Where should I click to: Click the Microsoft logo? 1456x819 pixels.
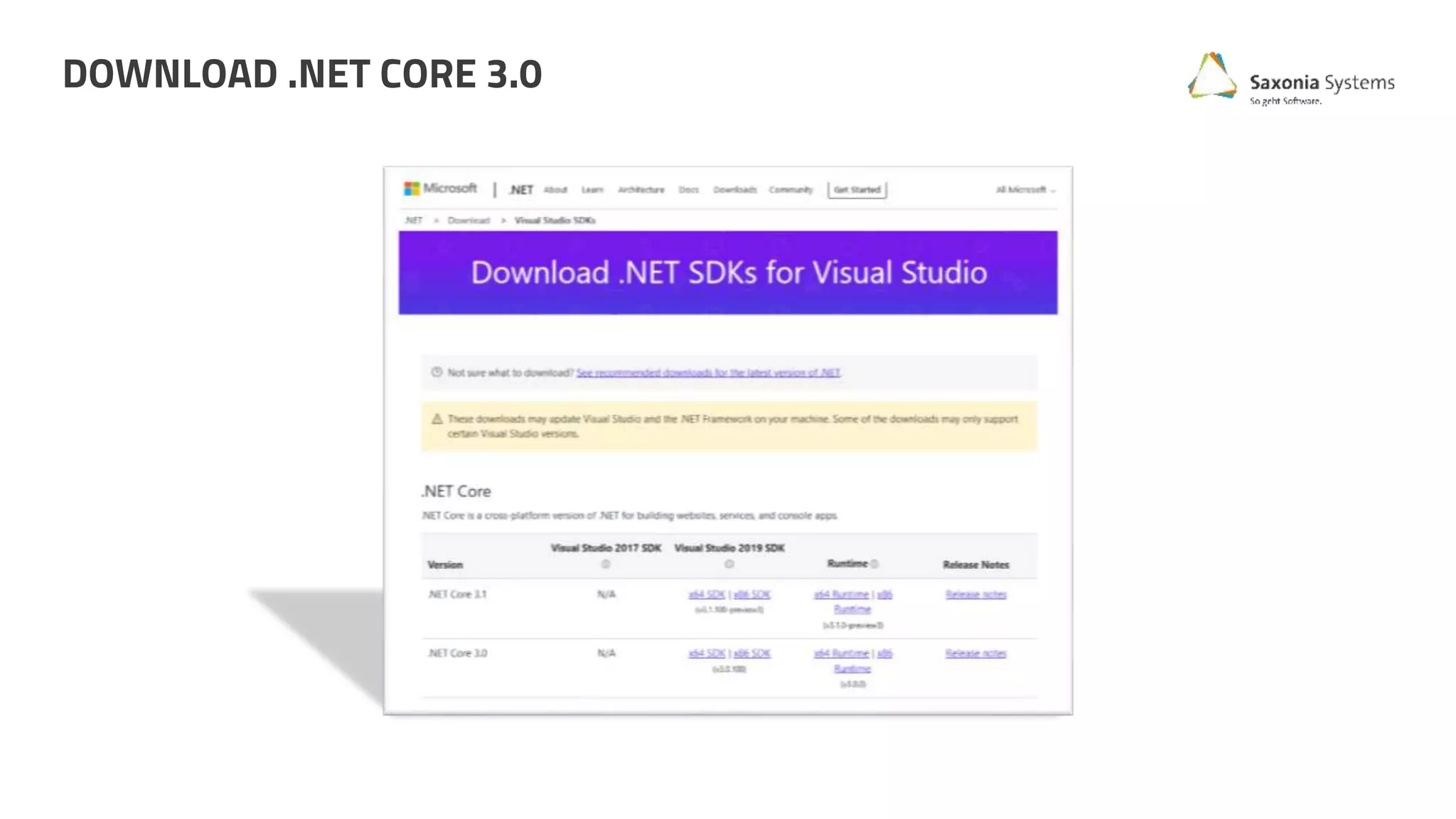[441, 188]
